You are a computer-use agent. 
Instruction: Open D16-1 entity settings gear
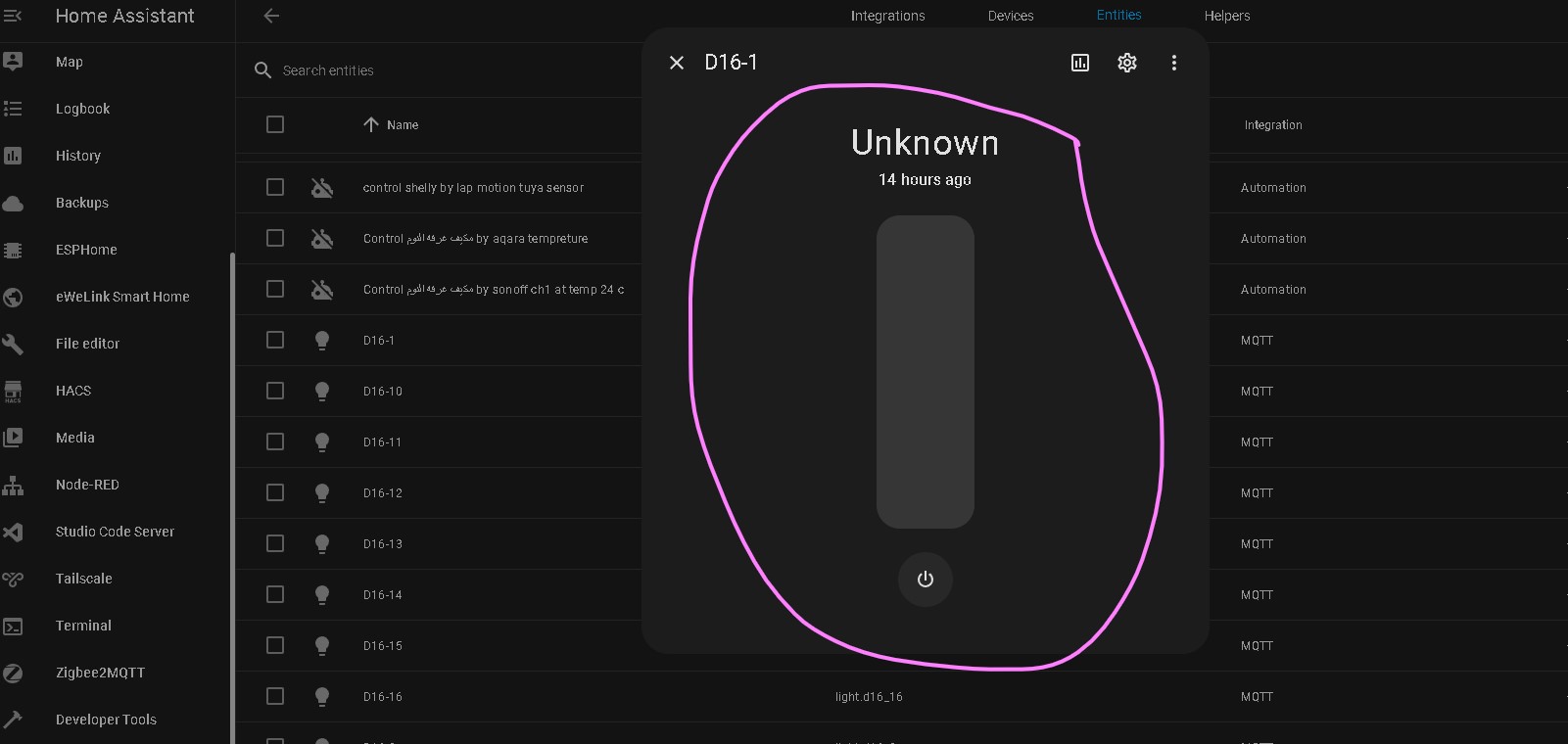click(1126, 63)
